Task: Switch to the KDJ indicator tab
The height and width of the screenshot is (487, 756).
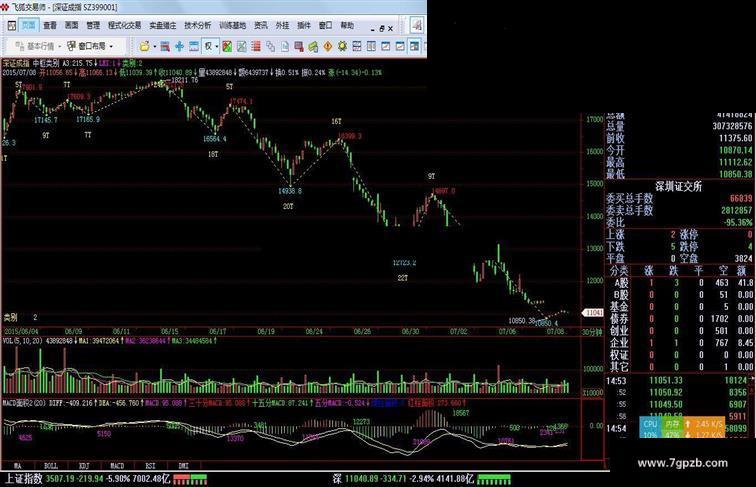Action: tap(84, 466)
